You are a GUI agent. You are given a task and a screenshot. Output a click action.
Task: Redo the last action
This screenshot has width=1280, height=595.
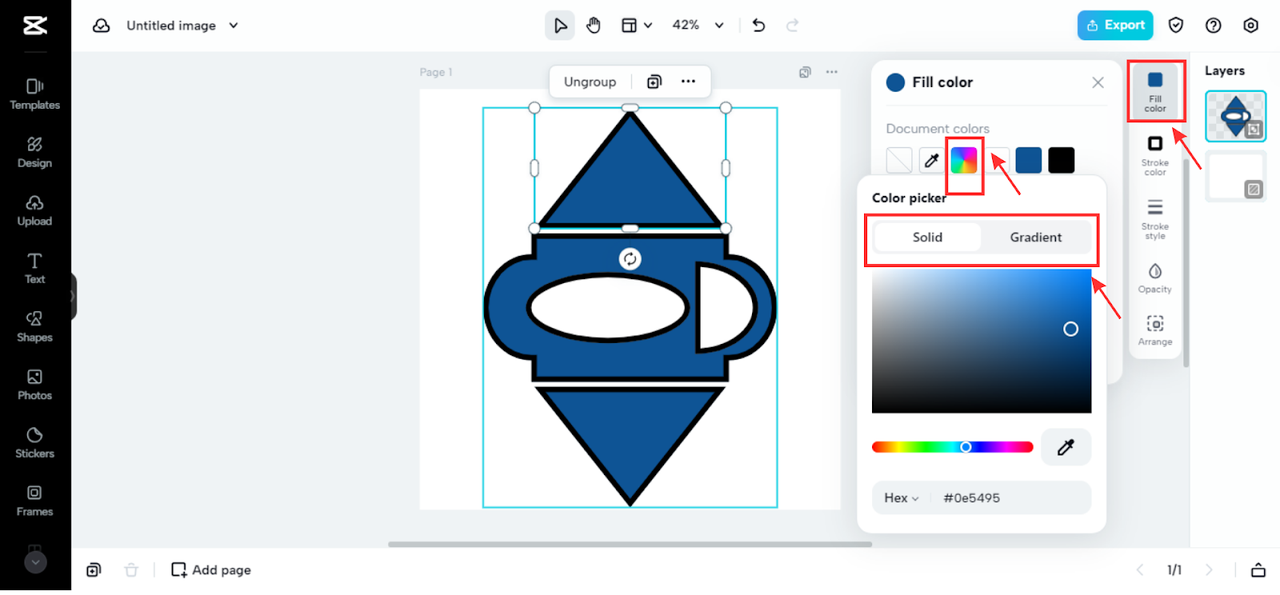pos(793,25)
